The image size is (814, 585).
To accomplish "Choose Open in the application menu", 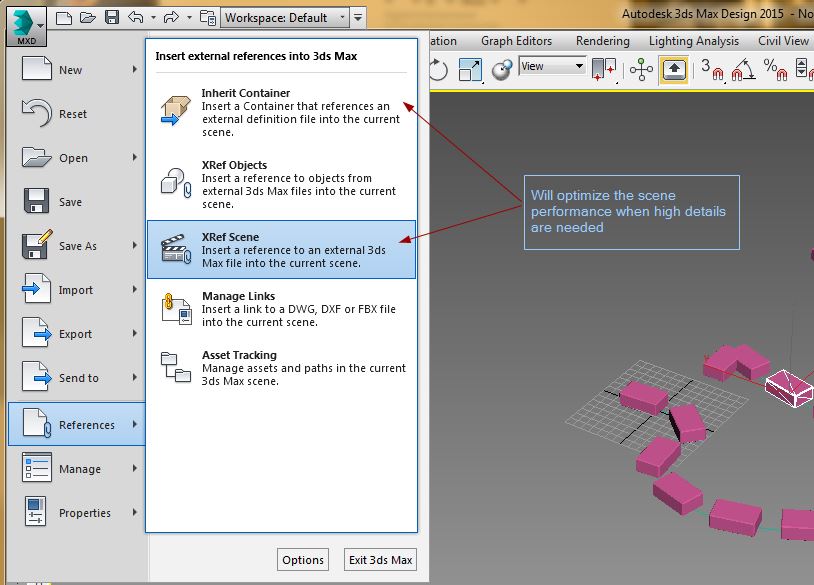I will 76,158.
